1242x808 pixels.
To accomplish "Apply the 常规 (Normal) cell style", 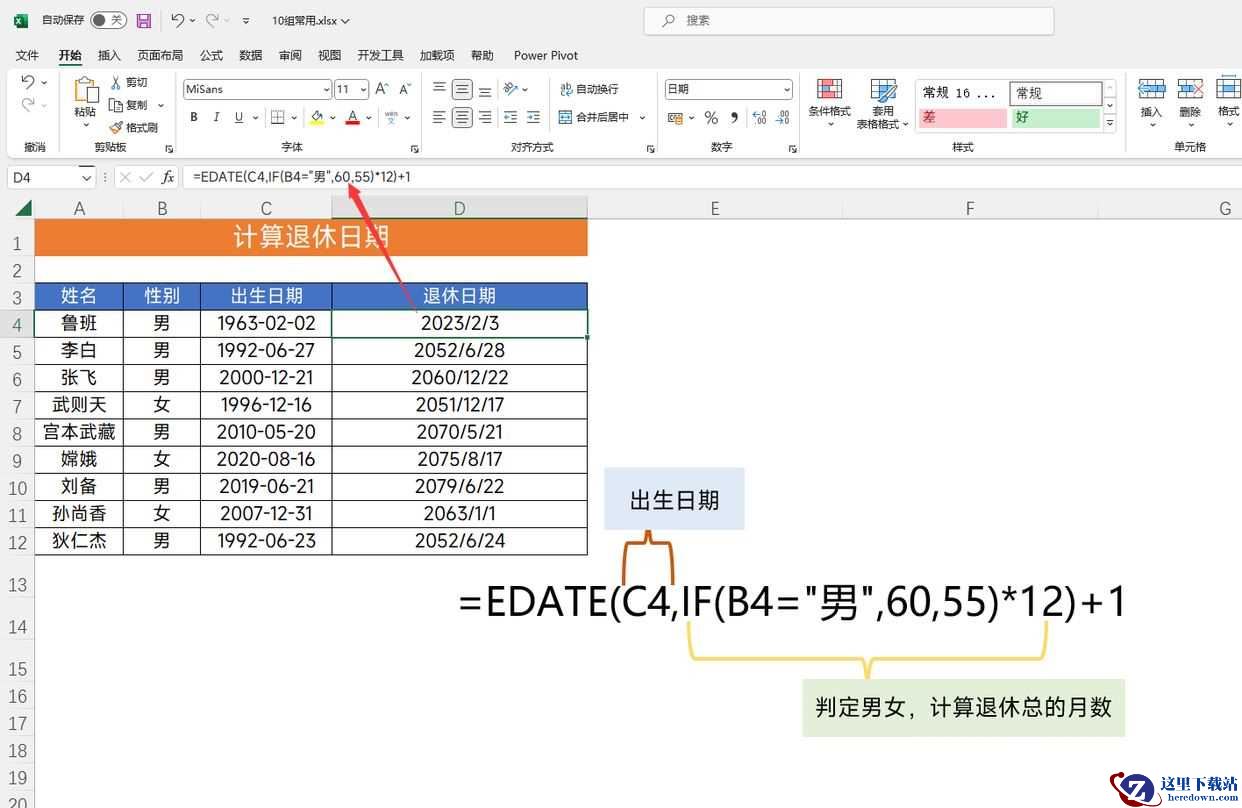I will click(x=1055, y=93).
